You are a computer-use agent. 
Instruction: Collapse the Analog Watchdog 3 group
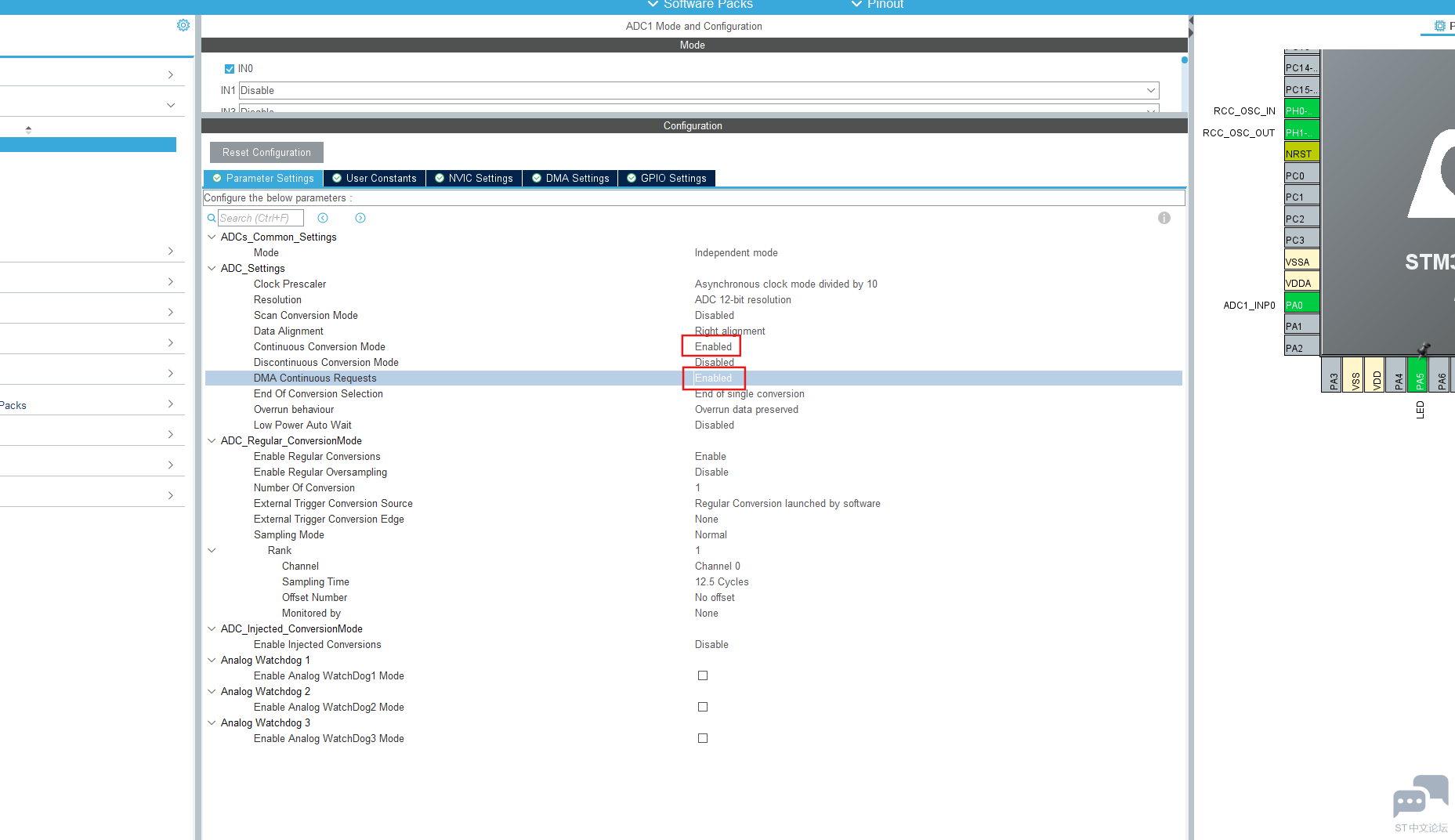coord(212,722)
